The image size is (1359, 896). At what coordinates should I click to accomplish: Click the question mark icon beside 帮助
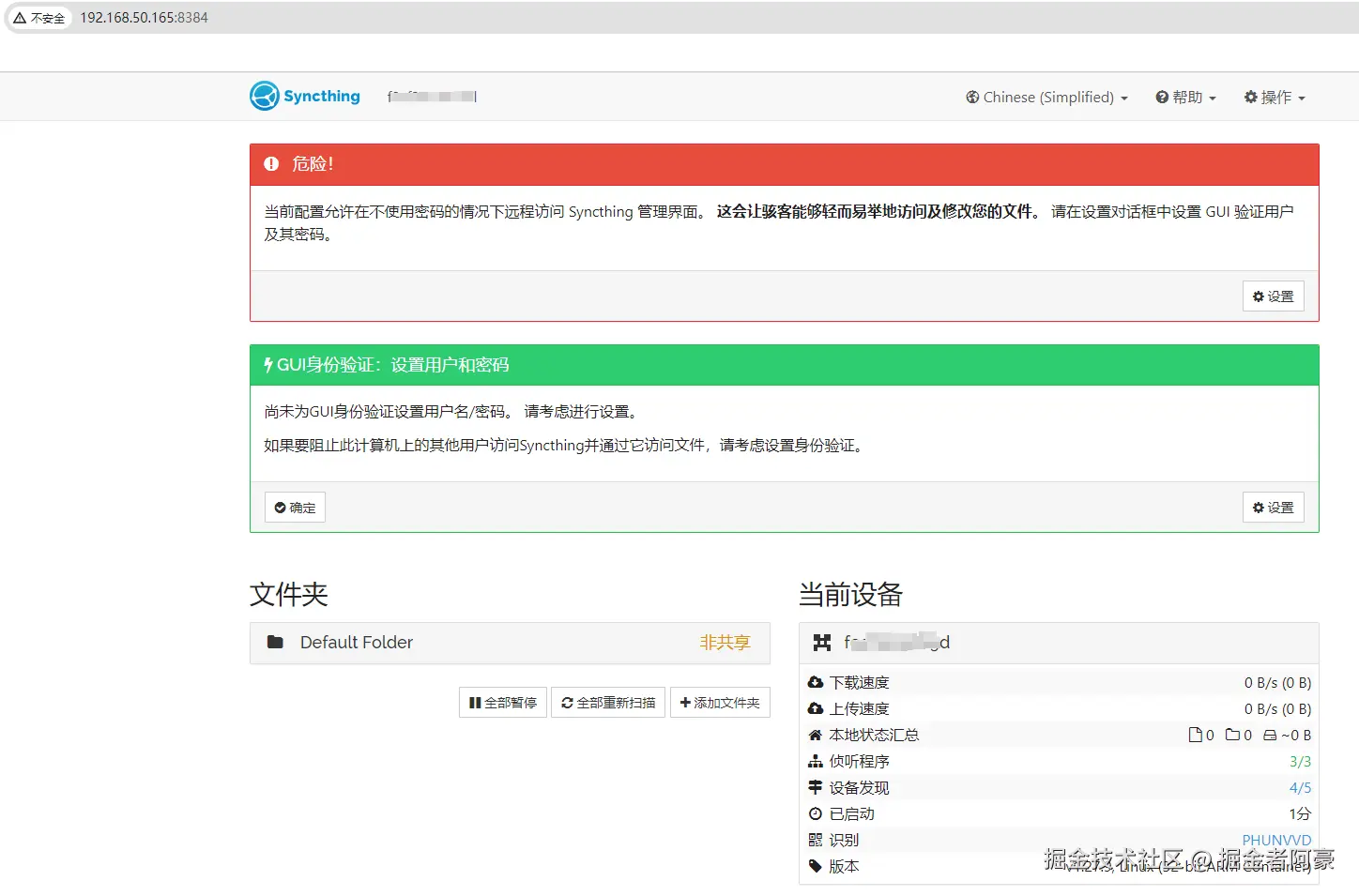(x=1162, y=97)
